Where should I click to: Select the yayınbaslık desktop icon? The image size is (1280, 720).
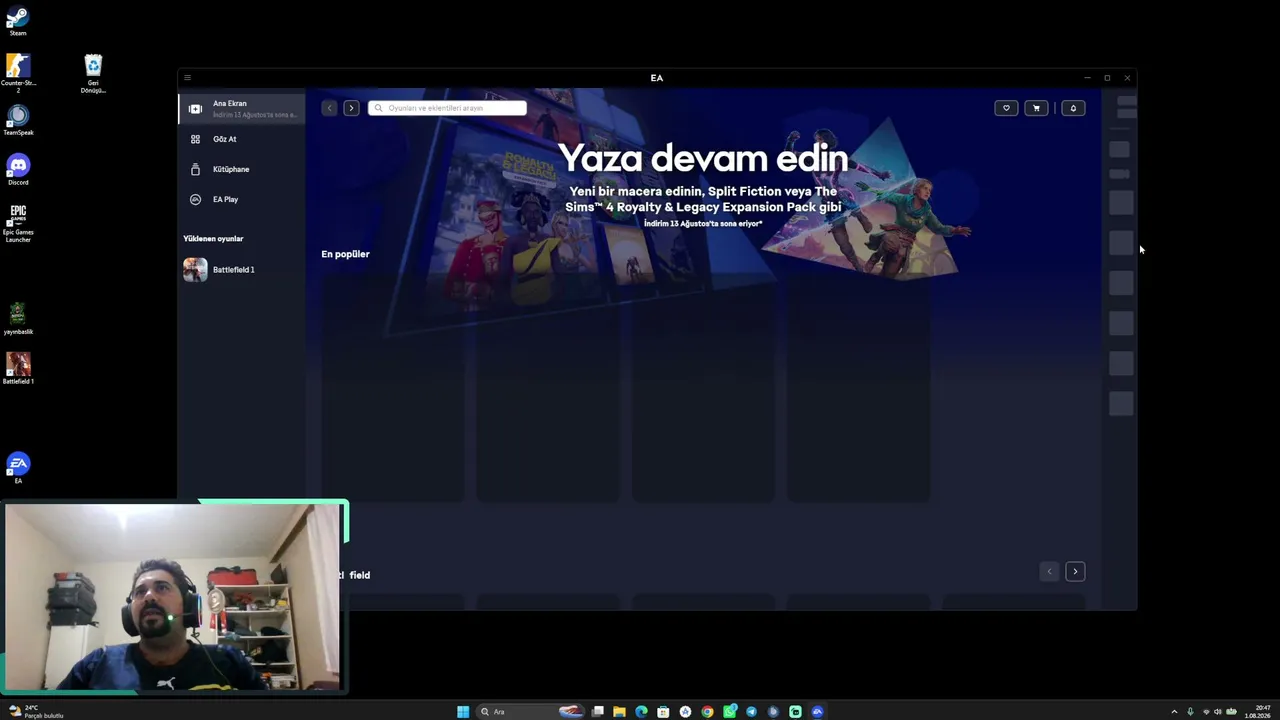point(18,318)
